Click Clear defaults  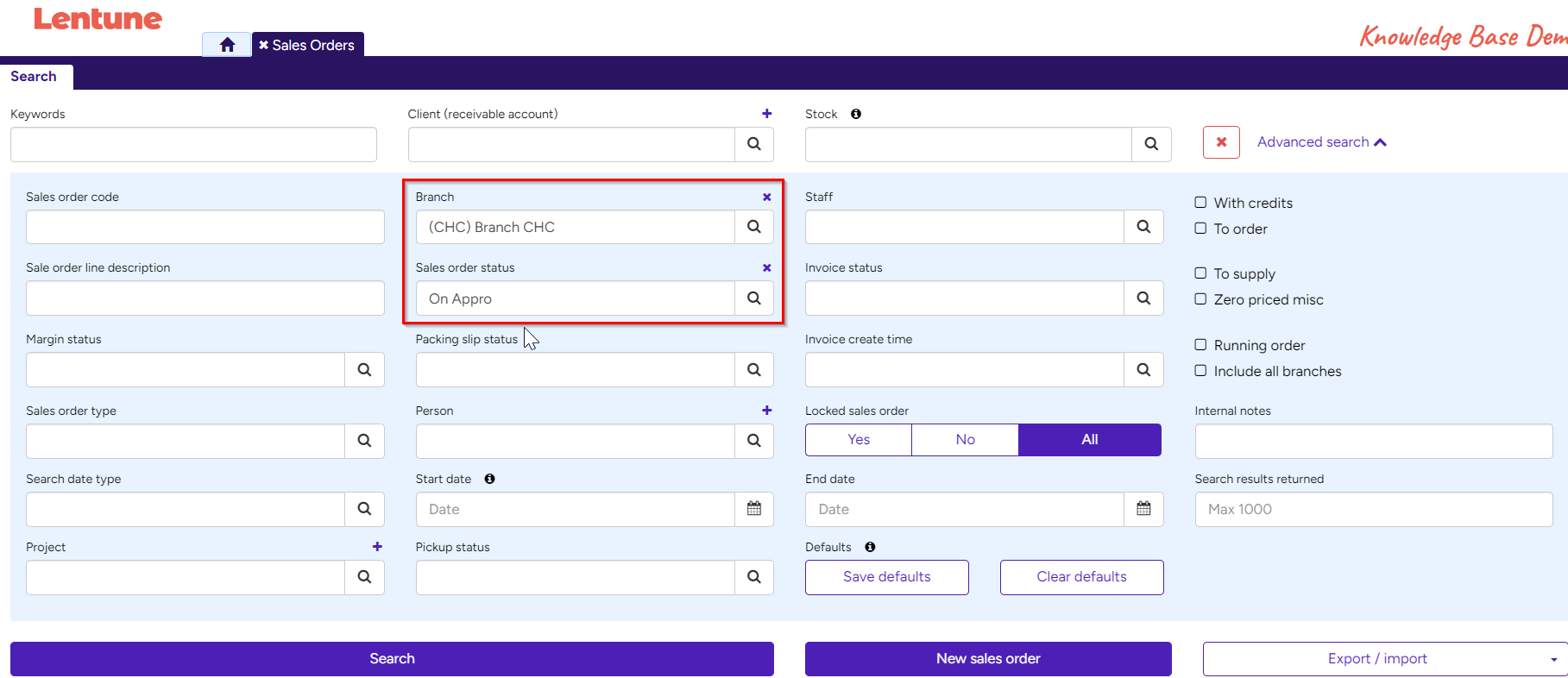pyautogui.click(x=1081, y=577)
